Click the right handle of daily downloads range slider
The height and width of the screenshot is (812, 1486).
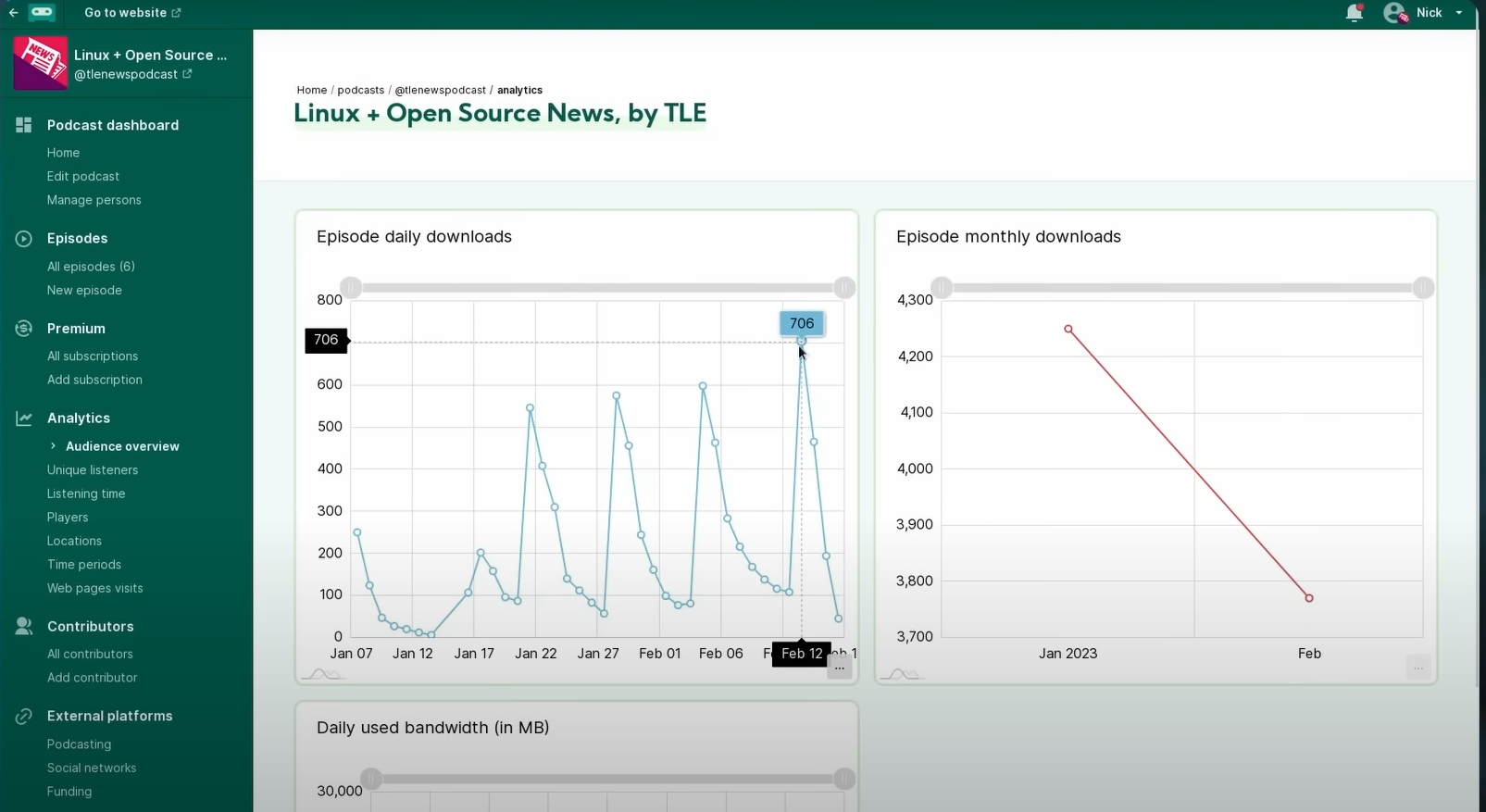(x=844, y=288)
